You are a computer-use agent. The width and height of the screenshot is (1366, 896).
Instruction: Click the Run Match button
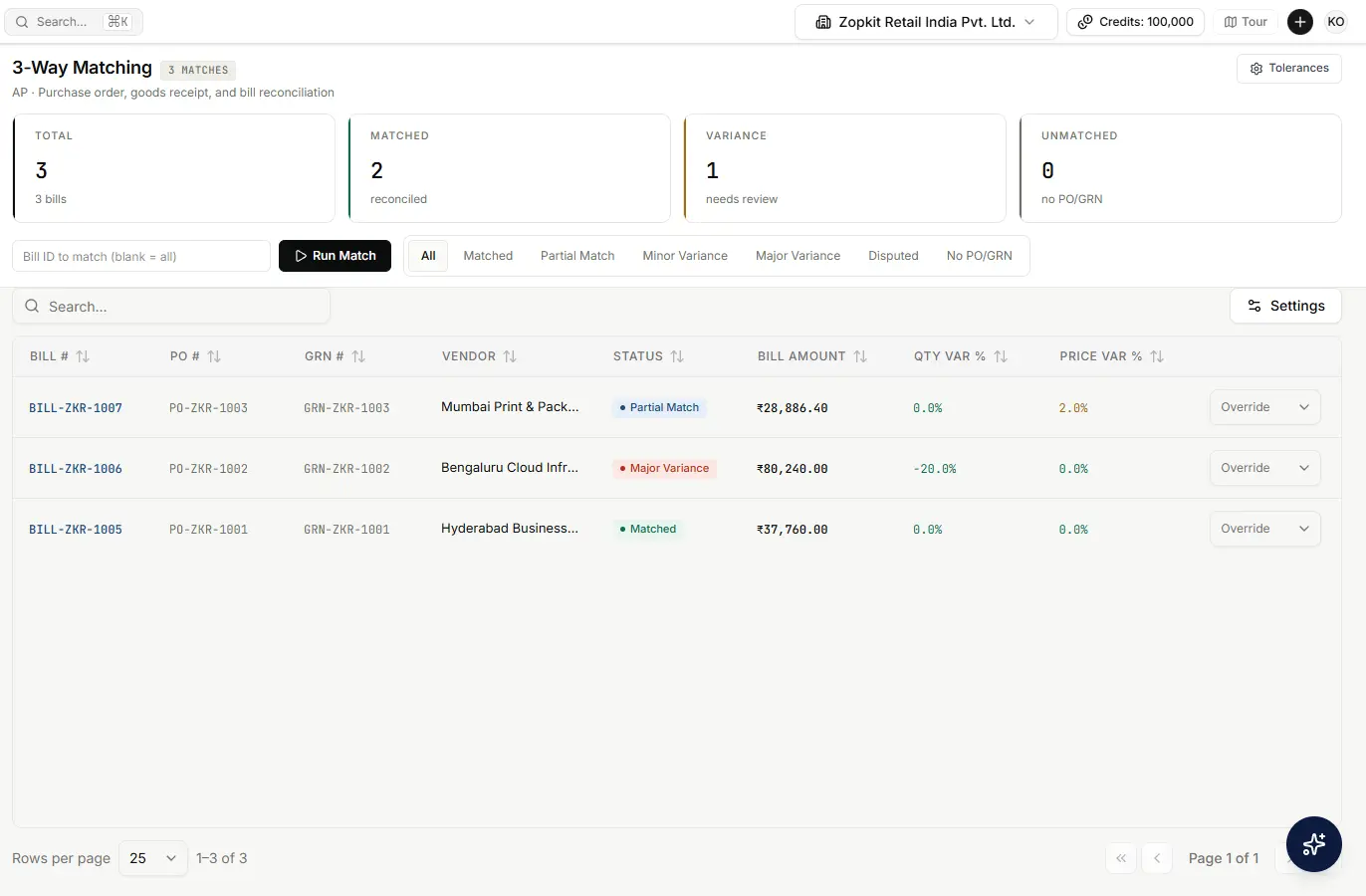tap(335, 256)
